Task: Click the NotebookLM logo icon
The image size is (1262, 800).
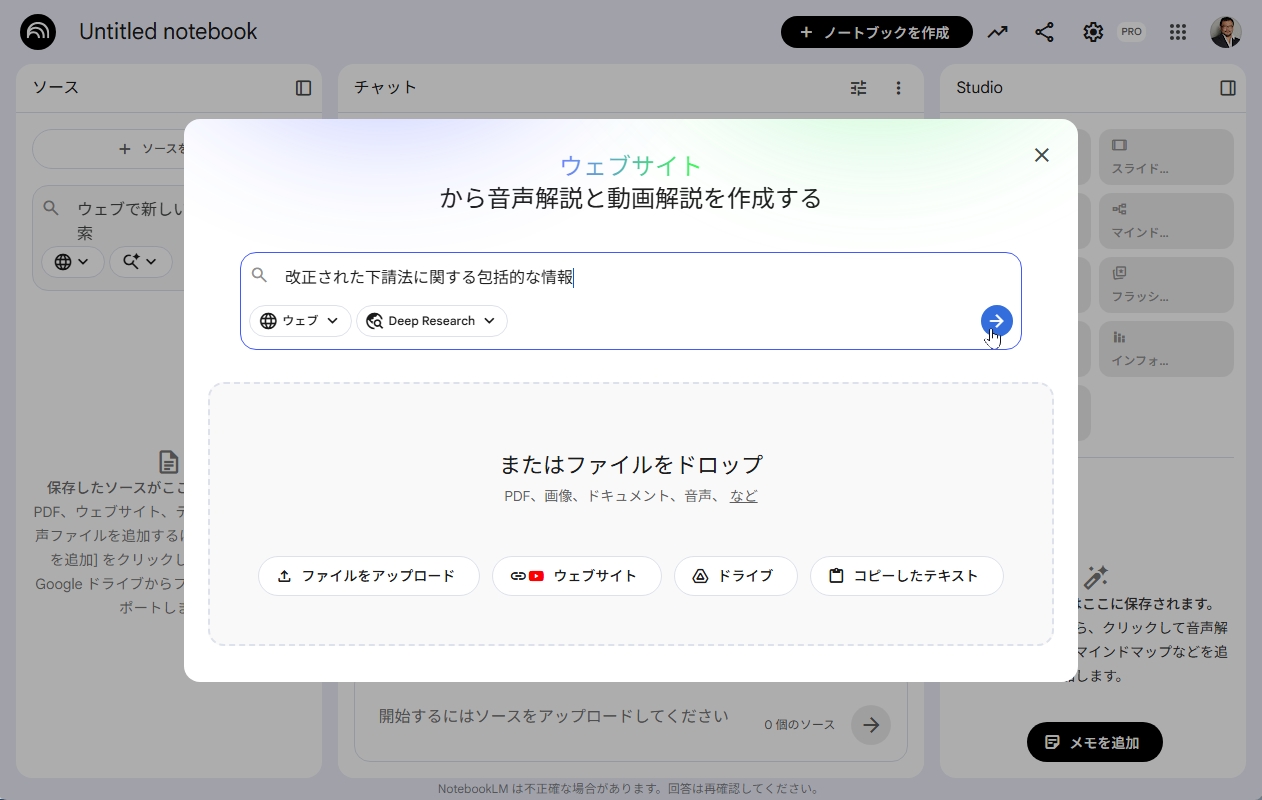Action: 38,32
